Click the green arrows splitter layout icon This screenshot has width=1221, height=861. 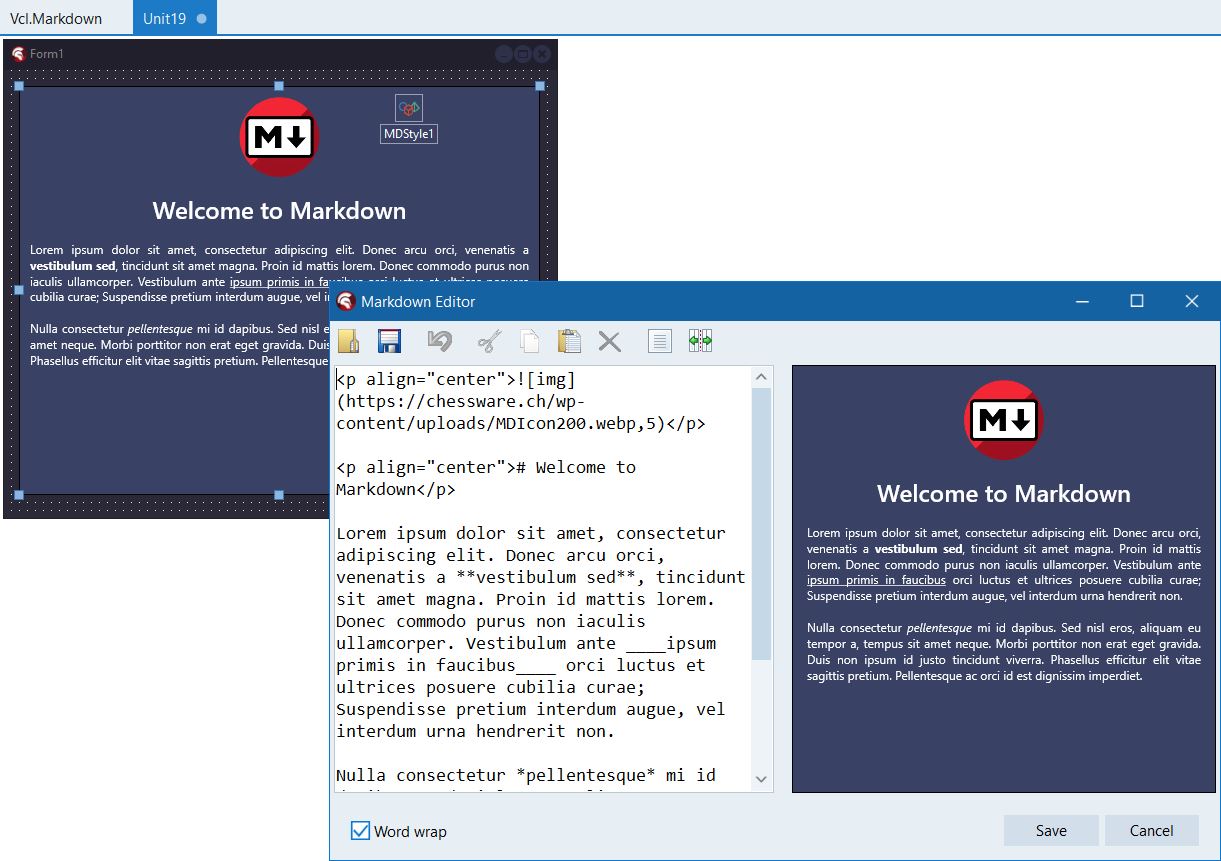700,341
